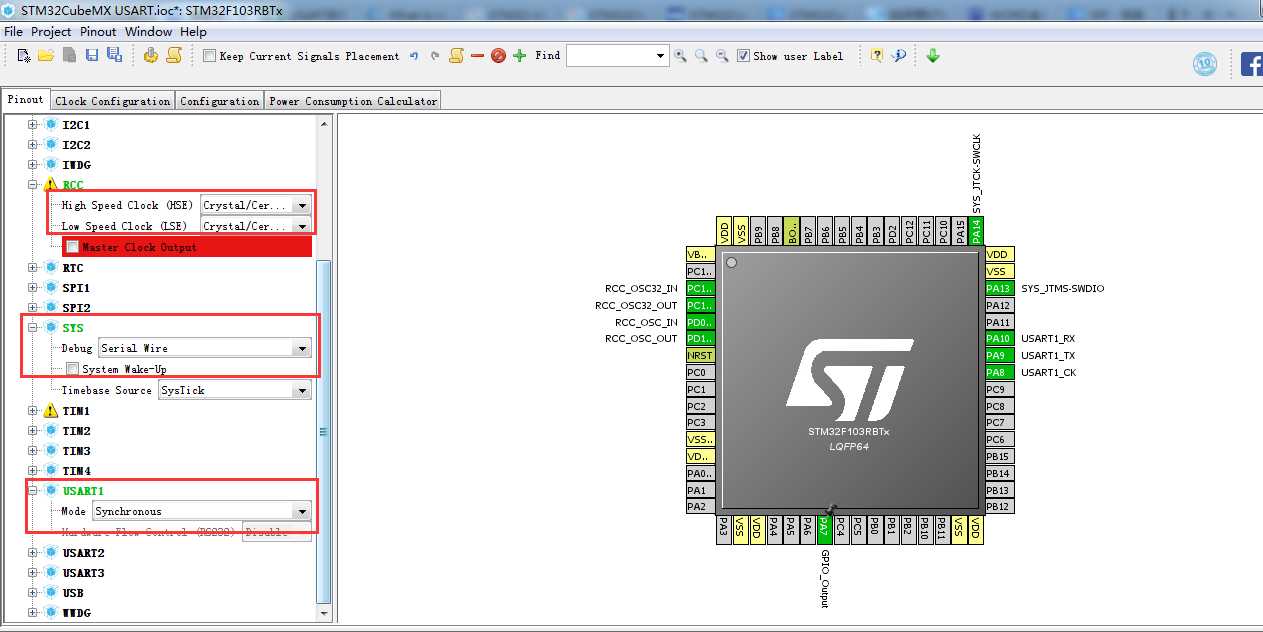
Task: Open the Pinout menu
Action: (98, 32)
